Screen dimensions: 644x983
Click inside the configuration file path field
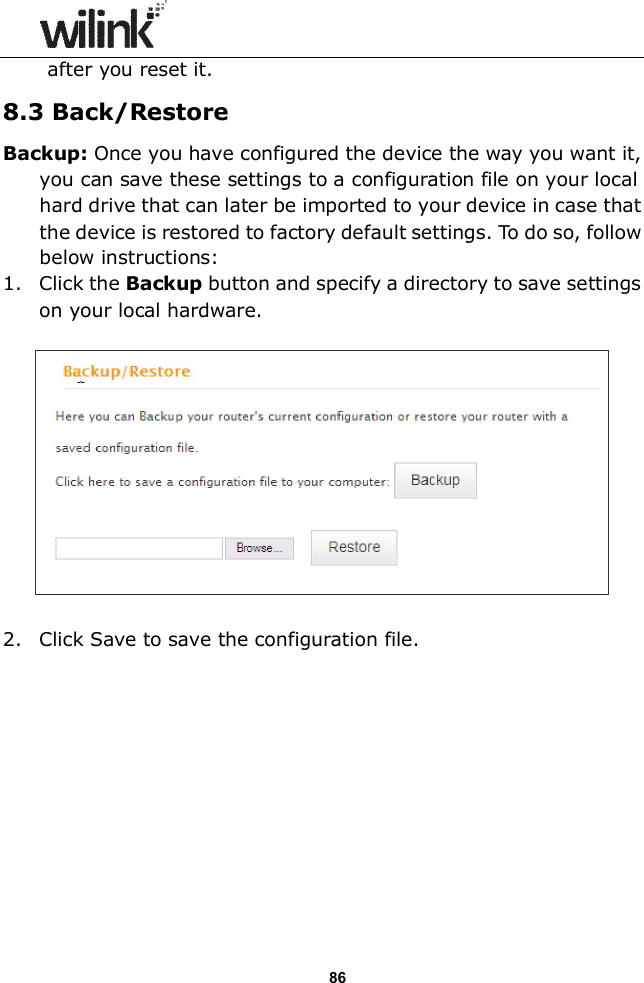click(x=138, y=547)
